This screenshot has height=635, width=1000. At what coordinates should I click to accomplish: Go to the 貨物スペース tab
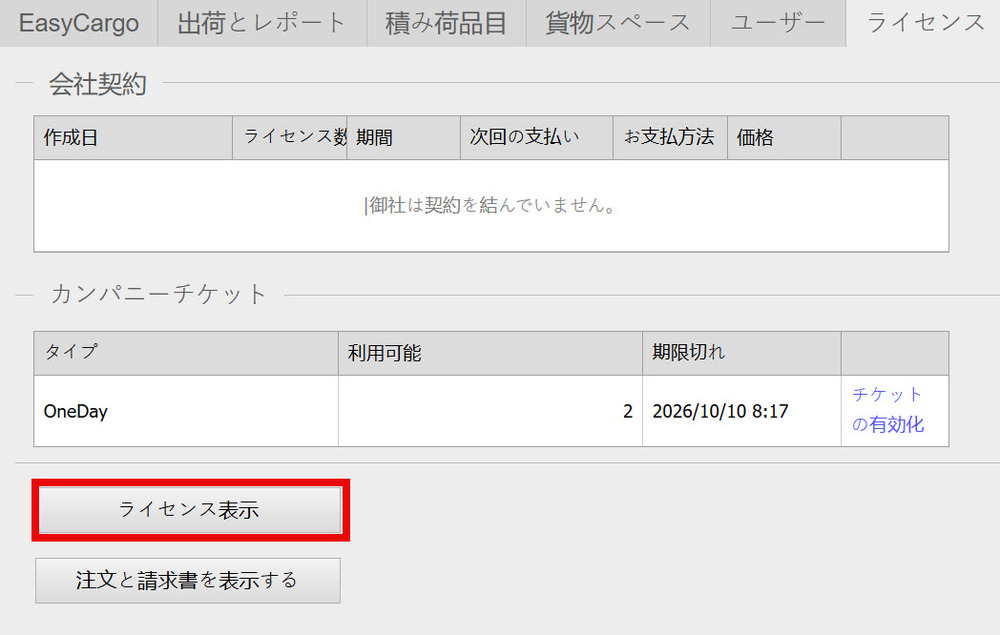[x=618, y=23]
